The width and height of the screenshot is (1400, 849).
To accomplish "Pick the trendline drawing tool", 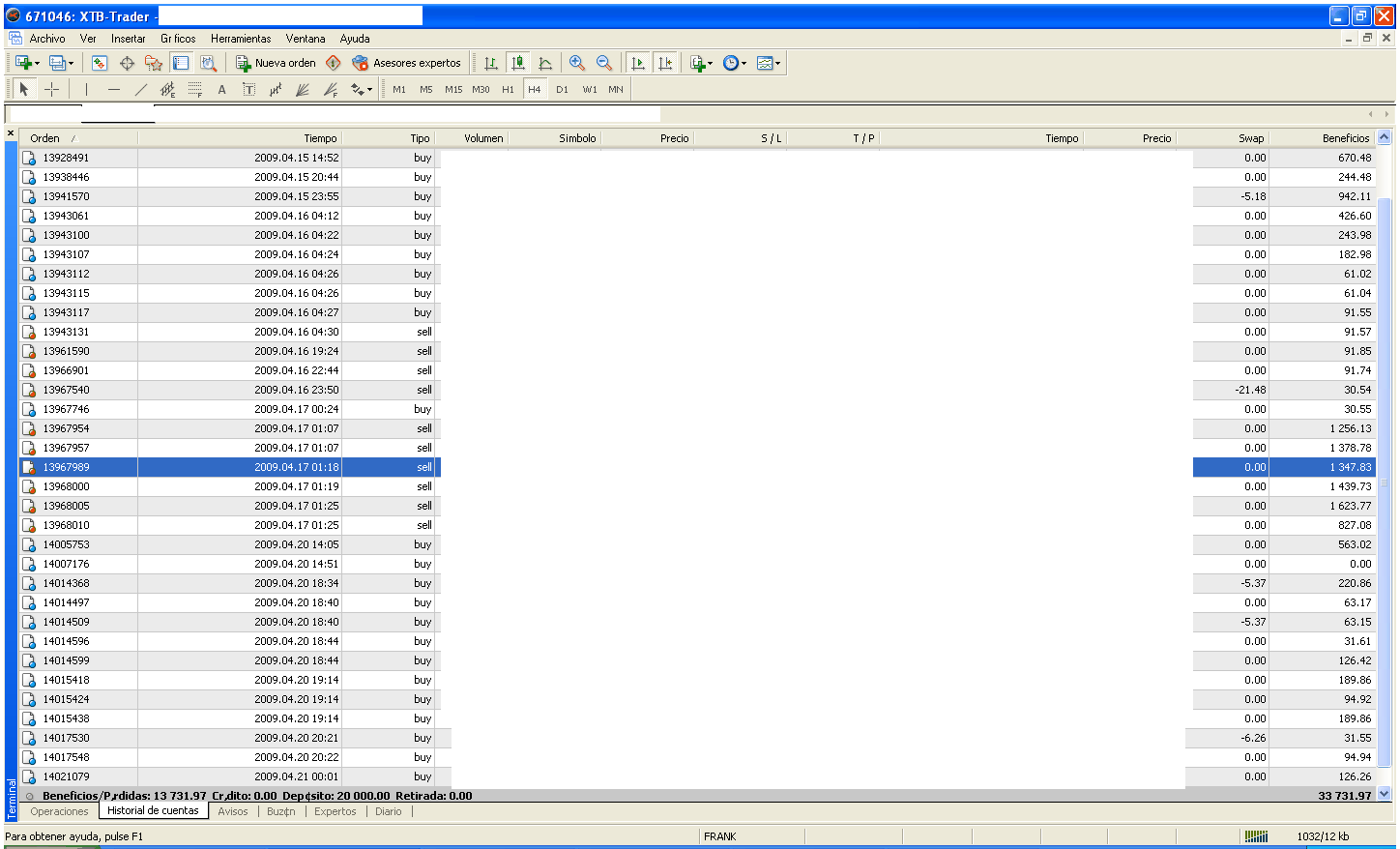I will click(141, 89).
